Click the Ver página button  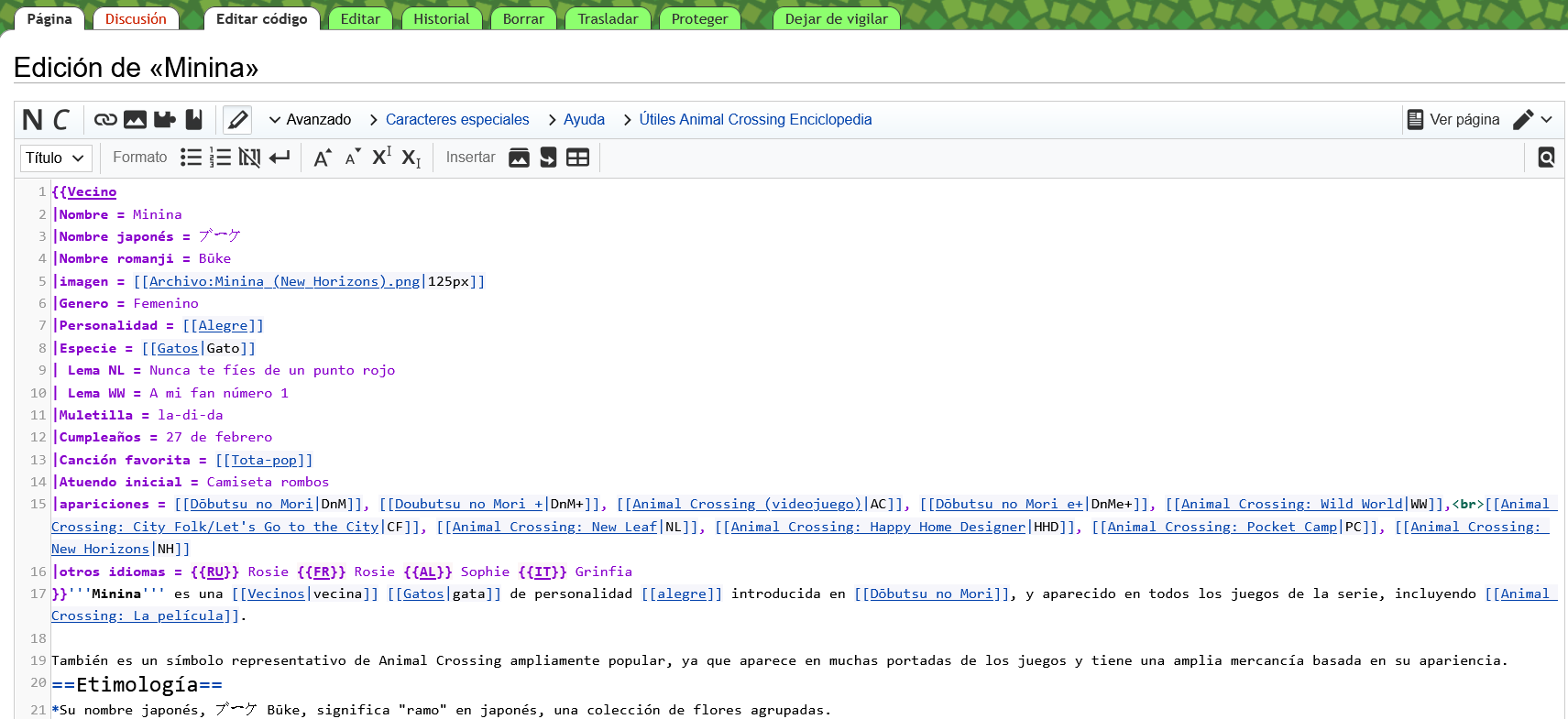point(1453,120)
